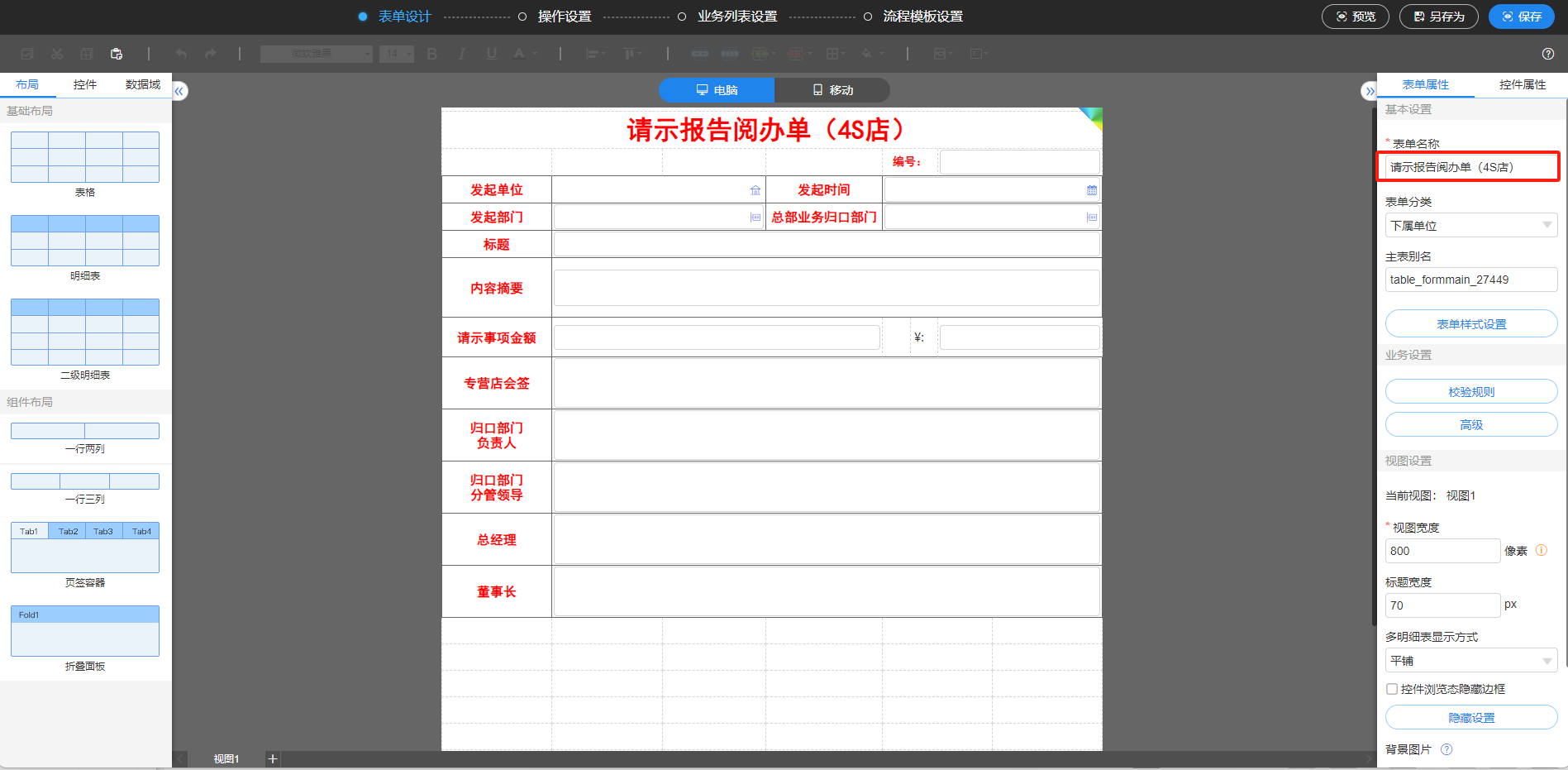Switch to 电脑 desktop view toggle
1568x770 pixels.
[x=717, y=90]
